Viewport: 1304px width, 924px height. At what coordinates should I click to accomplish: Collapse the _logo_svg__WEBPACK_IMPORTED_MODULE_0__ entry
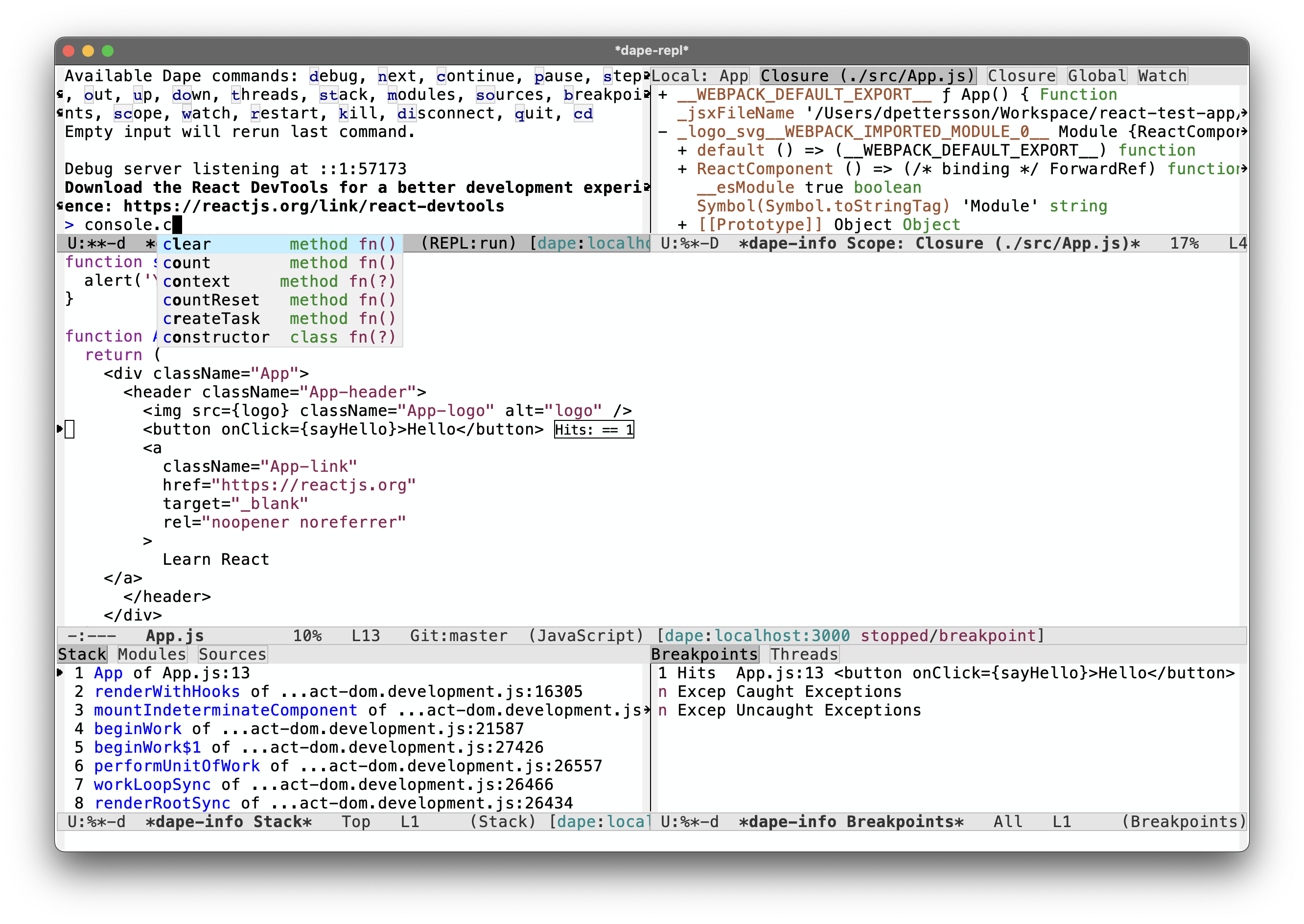click(663, 132)
